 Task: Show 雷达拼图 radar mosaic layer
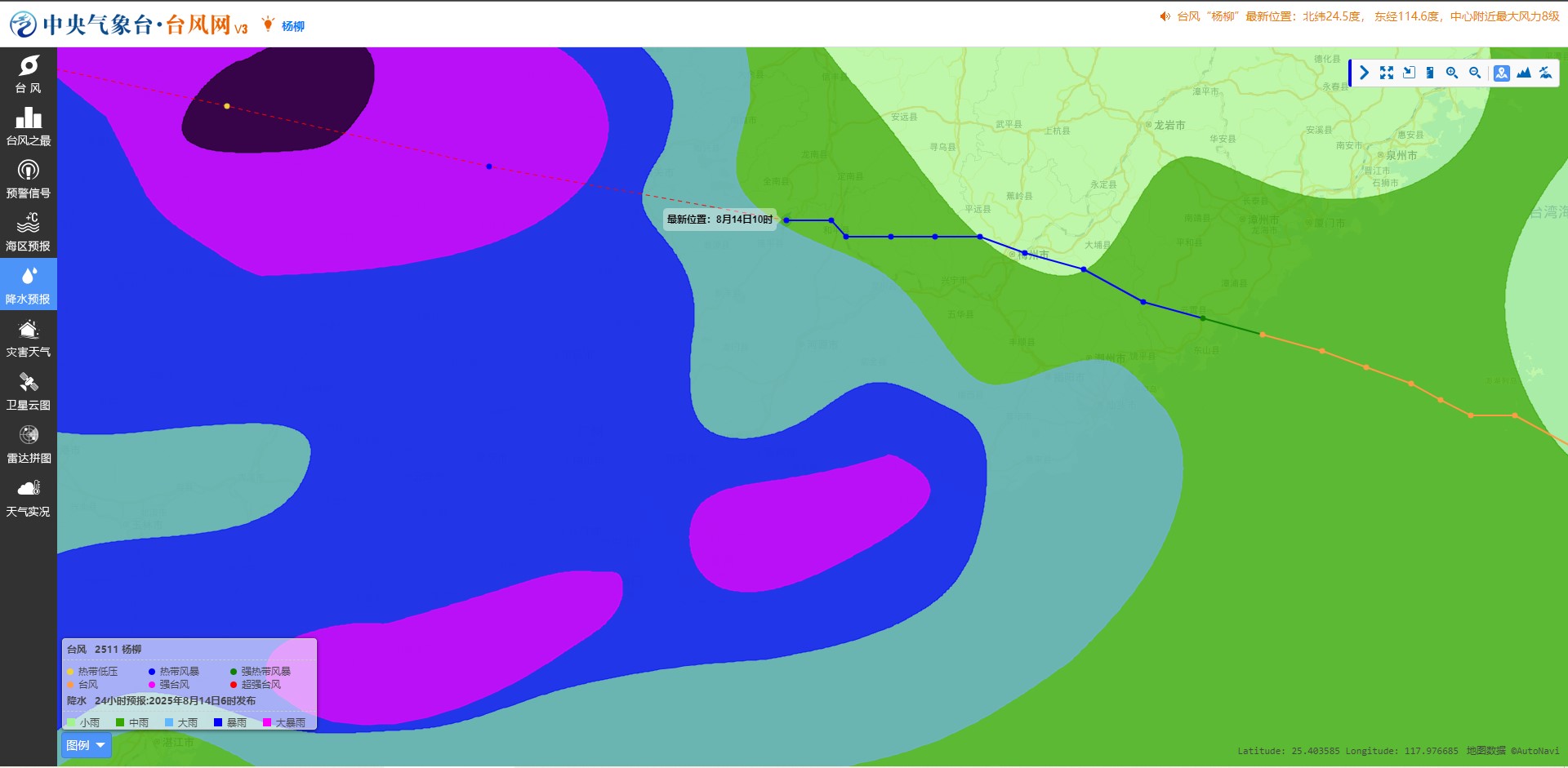coord(29,446)
